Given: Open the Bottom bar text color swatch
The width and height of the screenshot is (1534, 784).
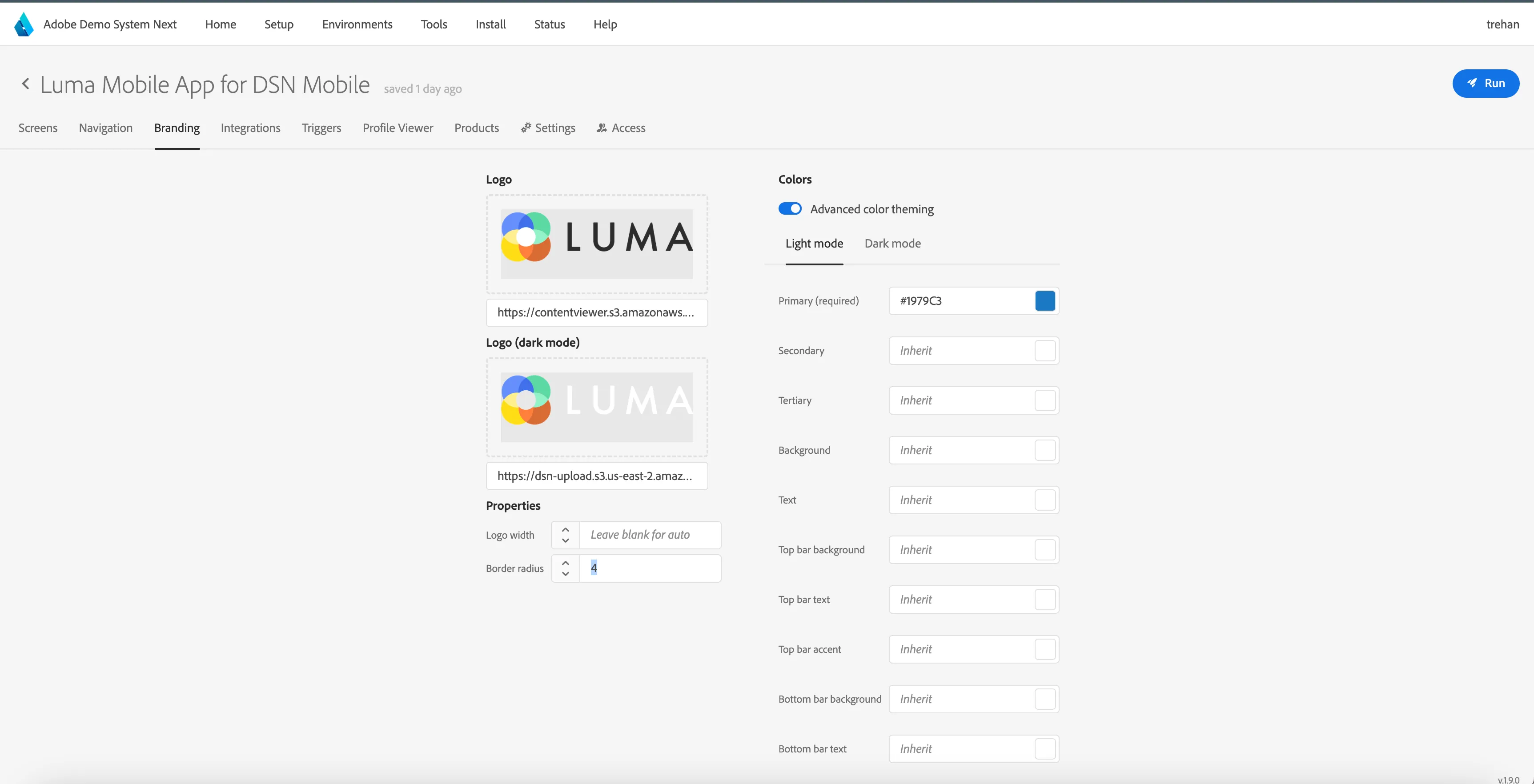Looking at the screenshot, I should pos(1044,749).
